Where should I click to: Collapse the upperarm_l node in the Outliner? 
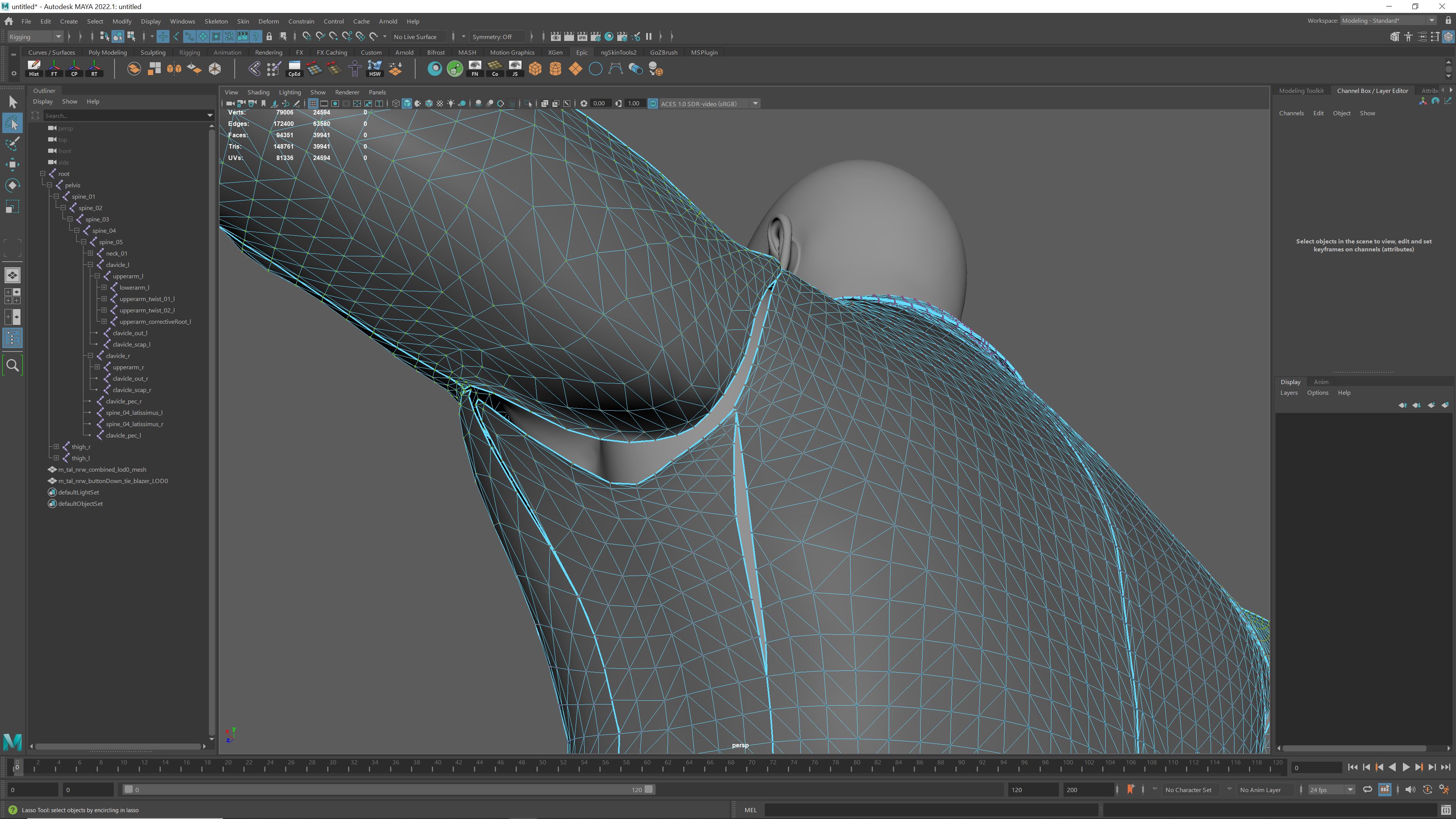point(97,276)
